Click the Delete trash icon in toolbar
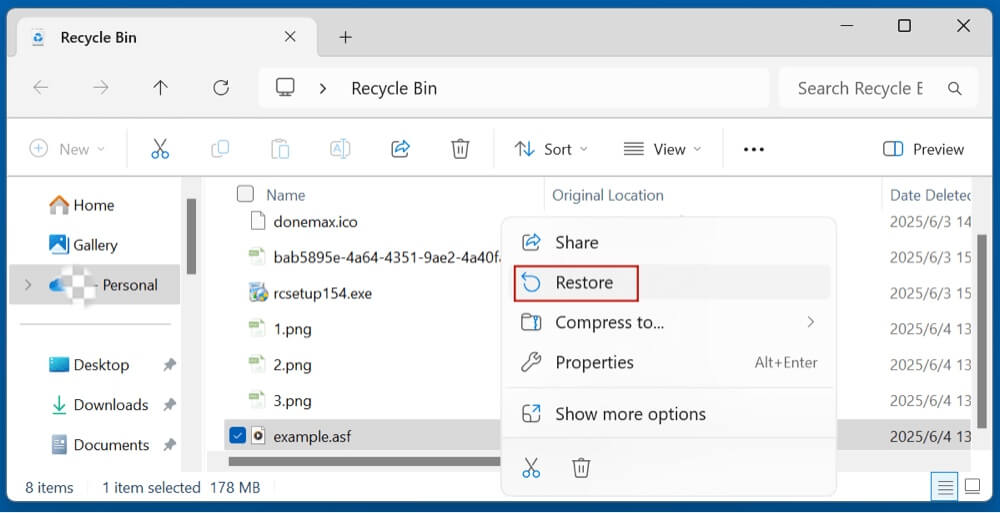 [x=460, y=149]
